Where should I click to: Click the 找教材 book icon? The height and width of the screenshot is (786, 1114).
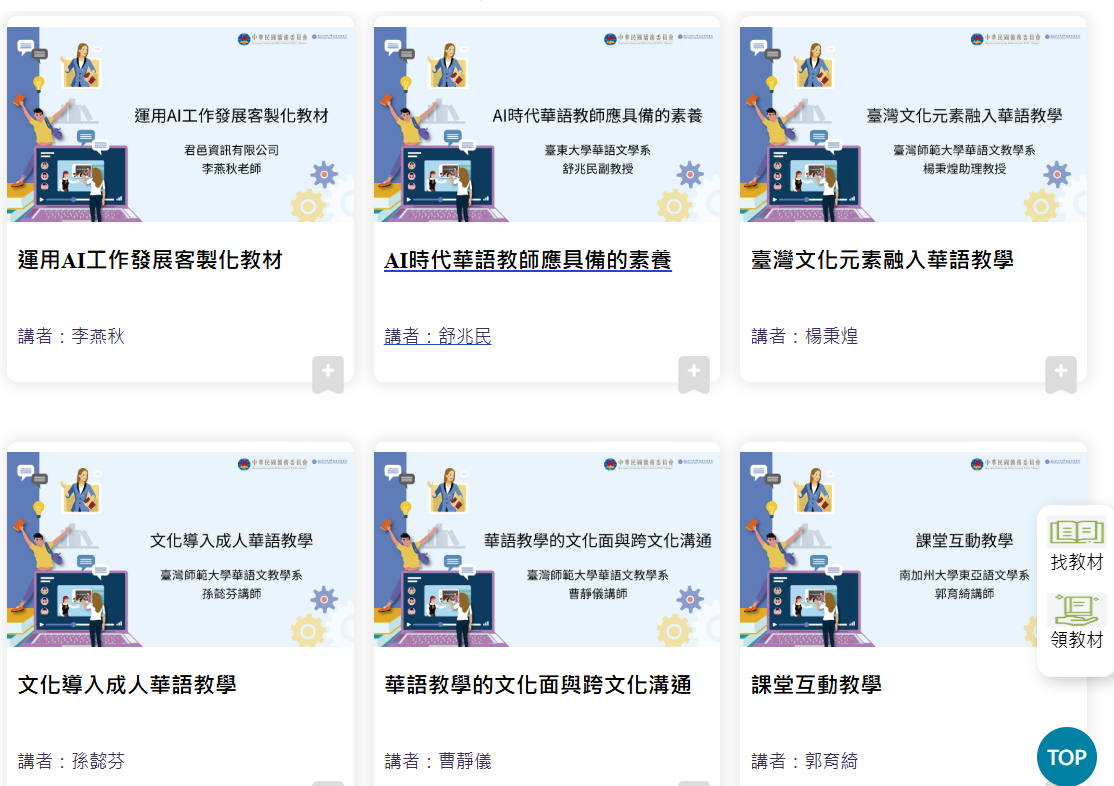[x=1076, y=531]
